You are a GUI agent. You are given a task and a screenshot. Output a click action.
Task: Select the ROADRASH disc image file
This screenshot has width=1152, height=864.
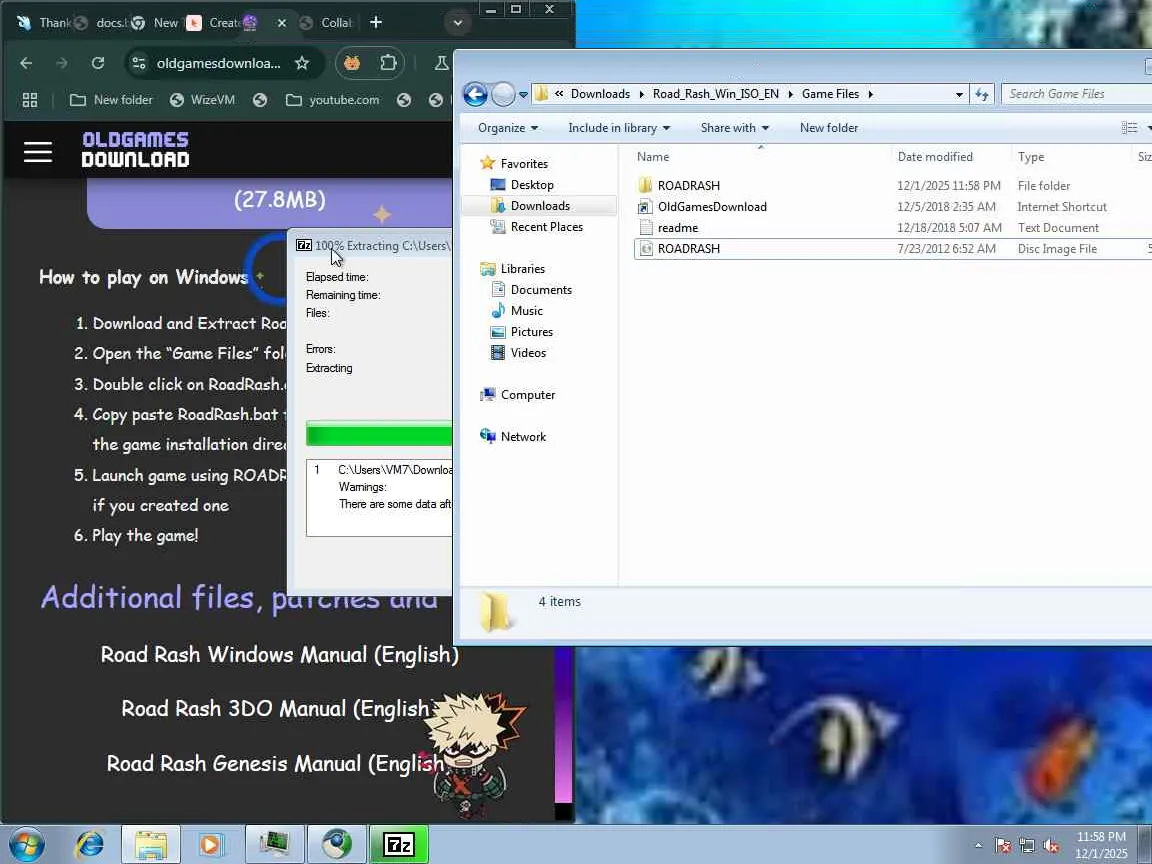(892, 249)
